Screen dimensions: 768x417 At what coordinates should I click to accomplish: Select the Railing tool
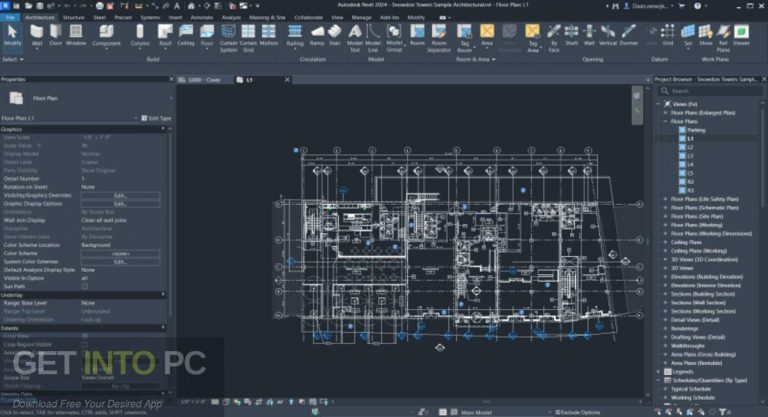[x=295, y=36]
